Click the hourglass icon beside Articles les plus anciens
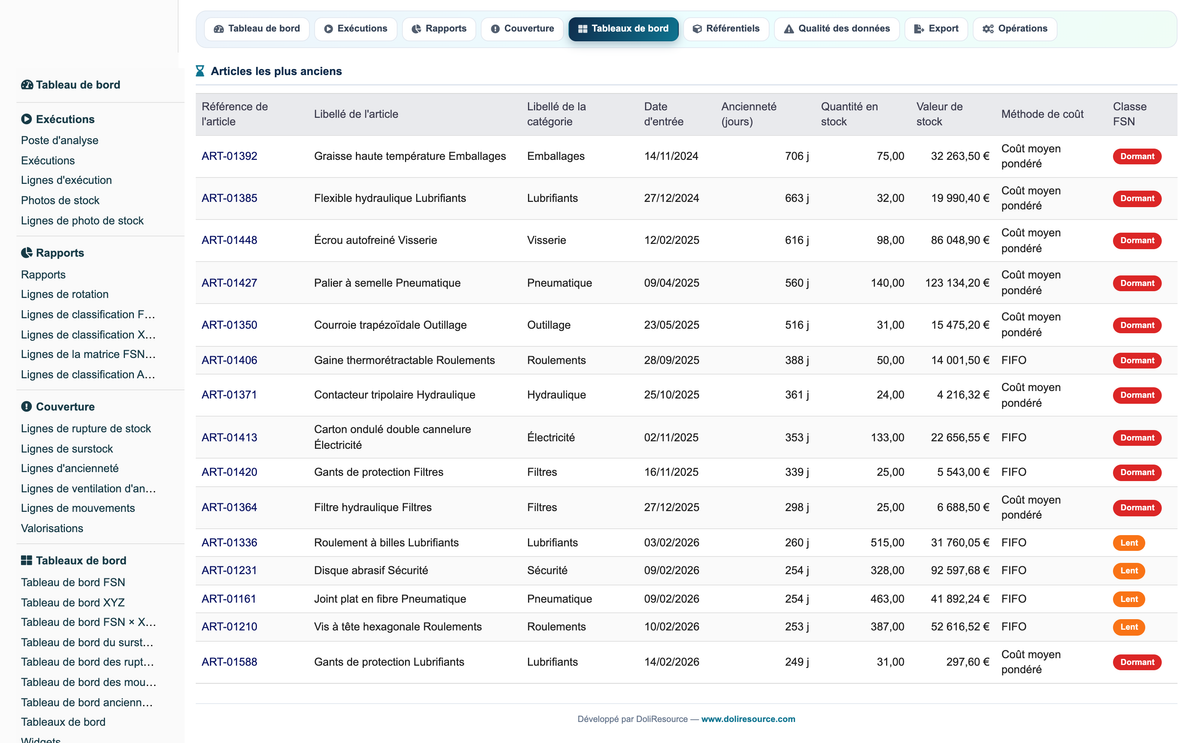Image resolution: width=1200 pixels, height=743 pixels. [x=200, y=71]
